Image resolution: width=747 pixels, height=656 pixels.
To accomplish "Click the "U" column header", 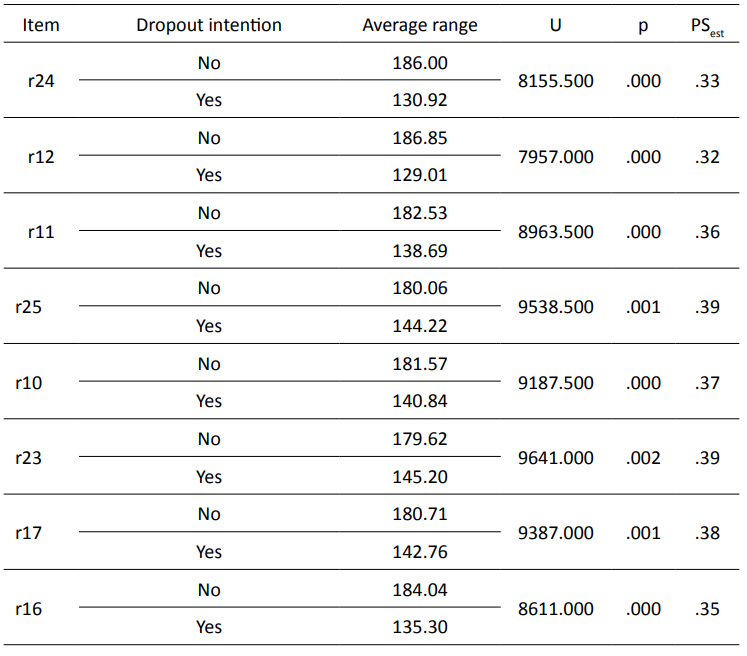I will tap(555, 25).
